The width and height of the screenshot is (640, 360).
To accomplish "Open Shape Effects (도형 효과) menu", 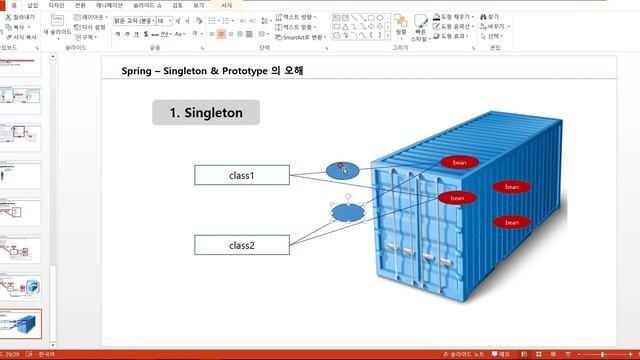I will [451, 36].
